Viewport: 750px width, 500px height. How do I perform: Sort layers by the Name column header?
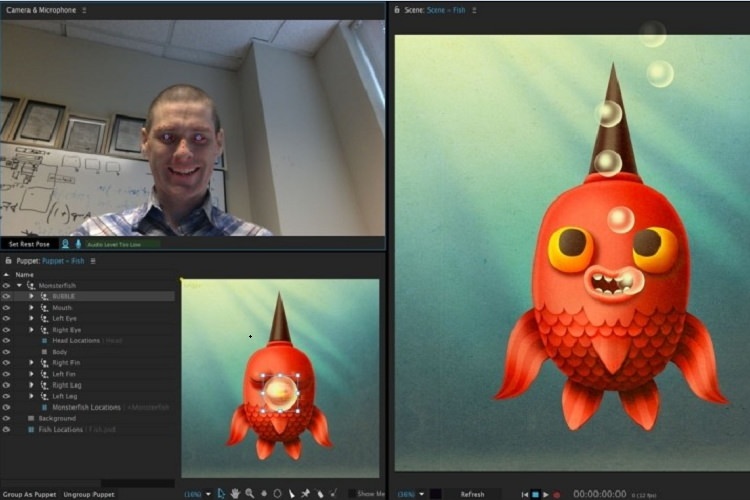pyautogui.click(x=24, y=275)
